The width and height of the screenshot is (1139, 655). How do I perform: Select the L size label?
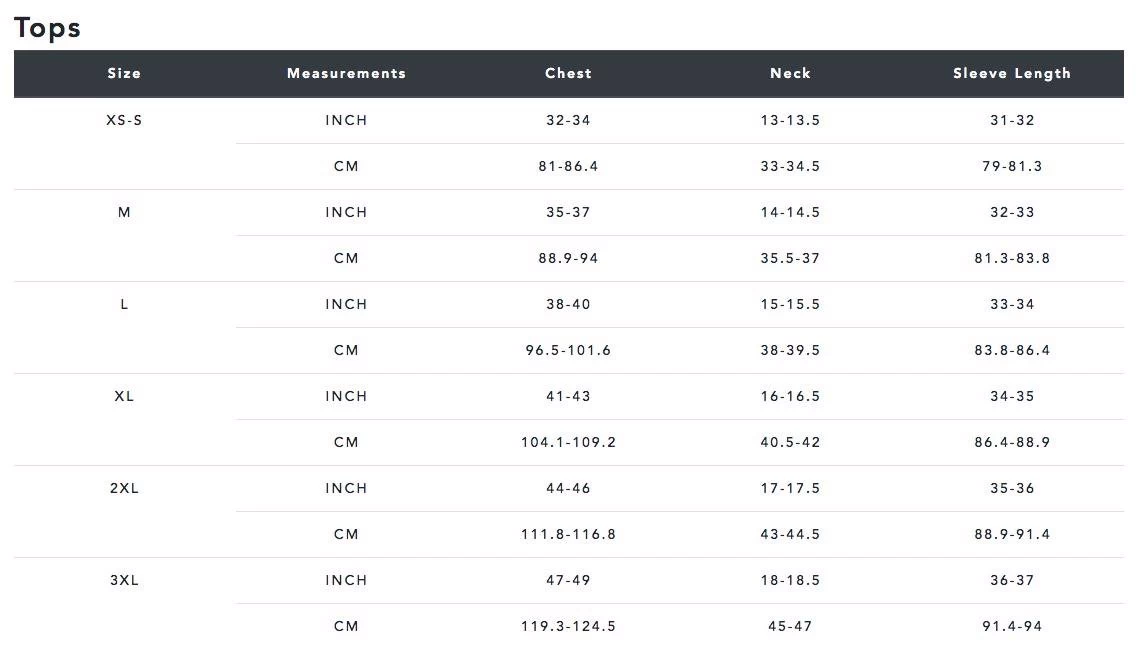click(124, 304)
